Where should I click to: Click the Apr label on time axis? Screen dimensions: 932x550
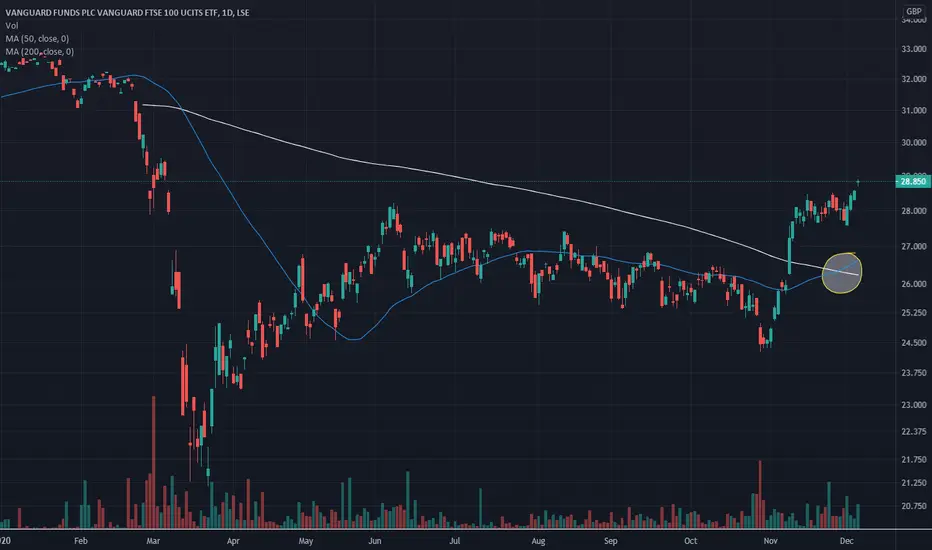[x=233, y=541]
